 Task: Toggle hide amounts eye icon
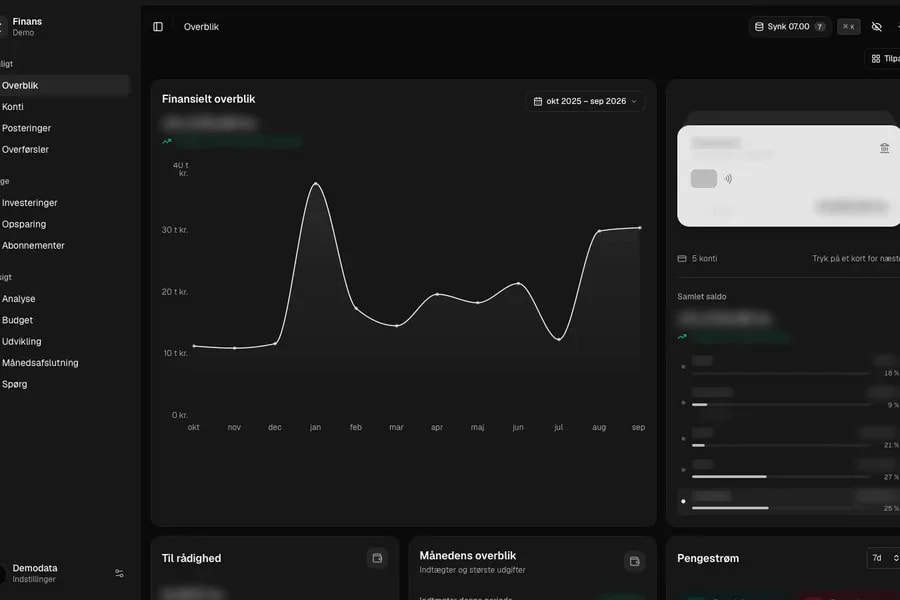coord(876,26)
